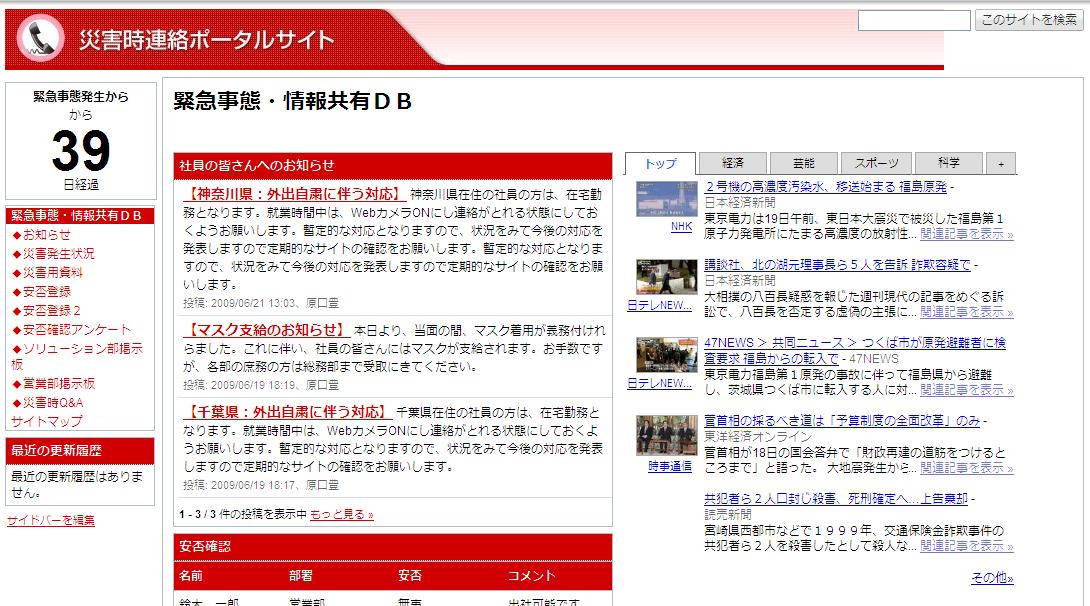Image resolution: width=1090 pixels, height=606 pixels.
Task: Go to 災害発生状況 sidebar link
Action: 58,254
